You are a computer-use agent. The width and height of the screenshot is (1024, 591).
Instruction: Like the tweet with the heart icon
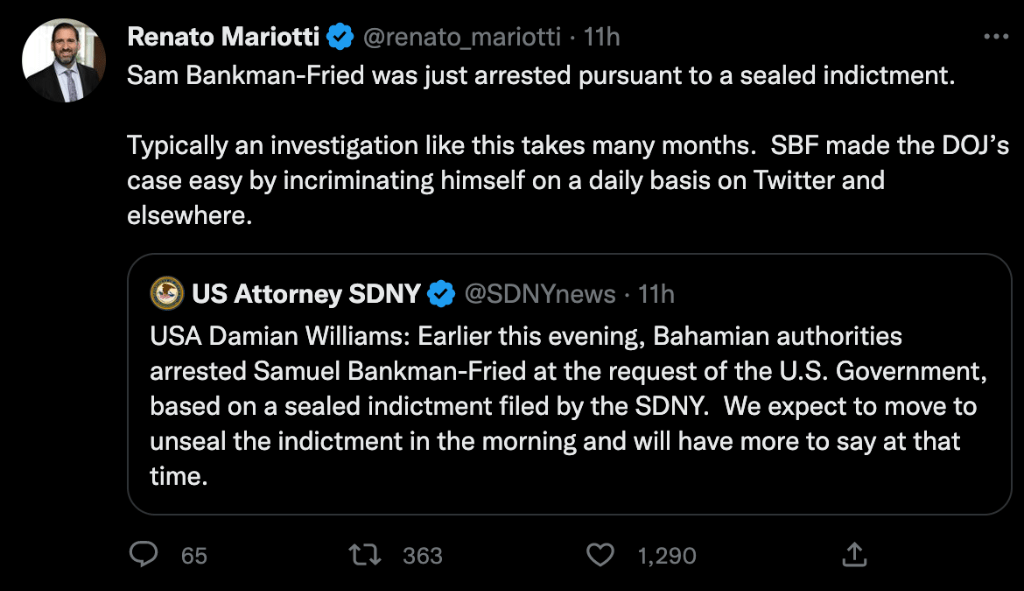600,554
